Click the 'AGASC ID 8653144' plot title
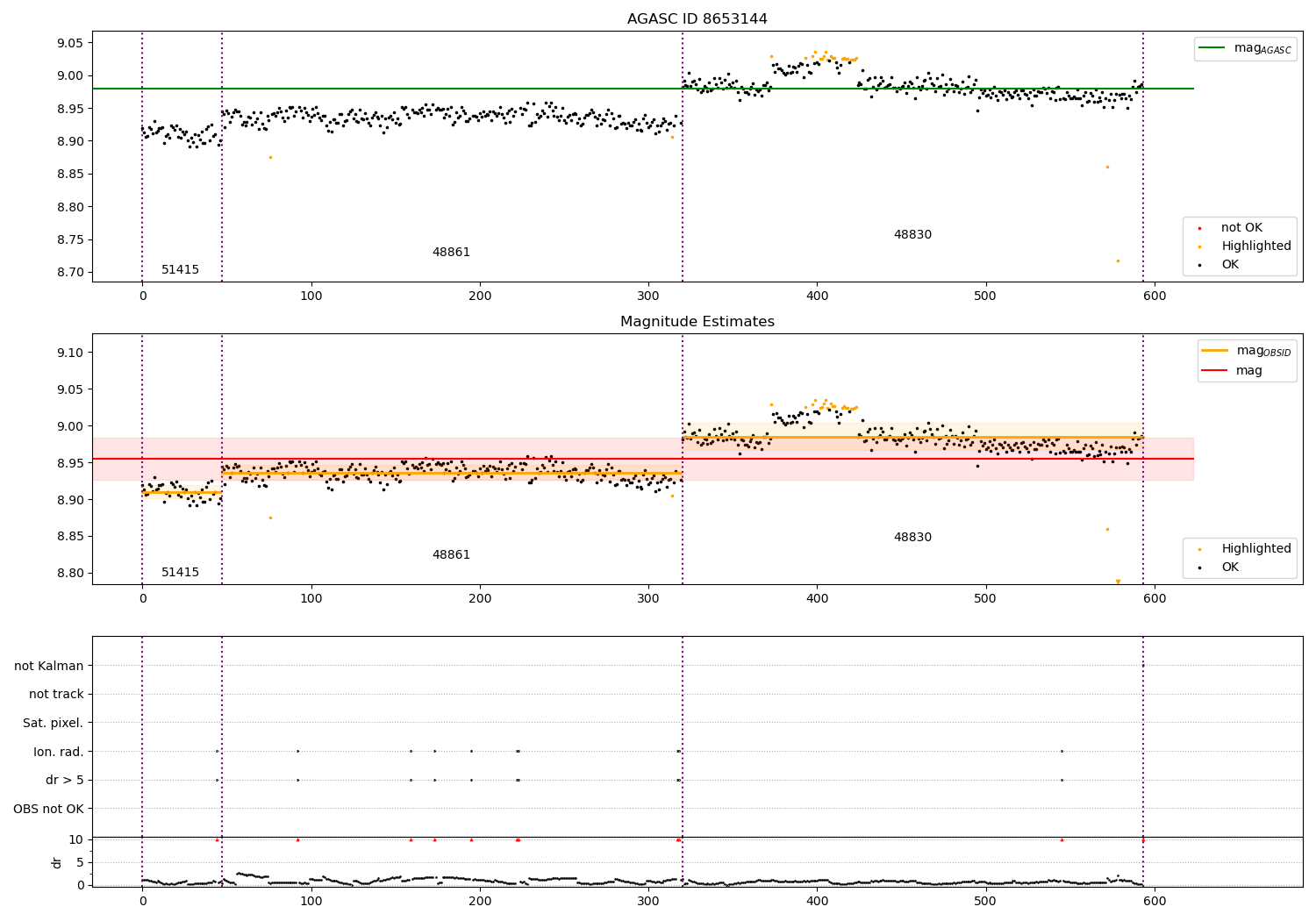The image size is (1316, 921). 697,19
